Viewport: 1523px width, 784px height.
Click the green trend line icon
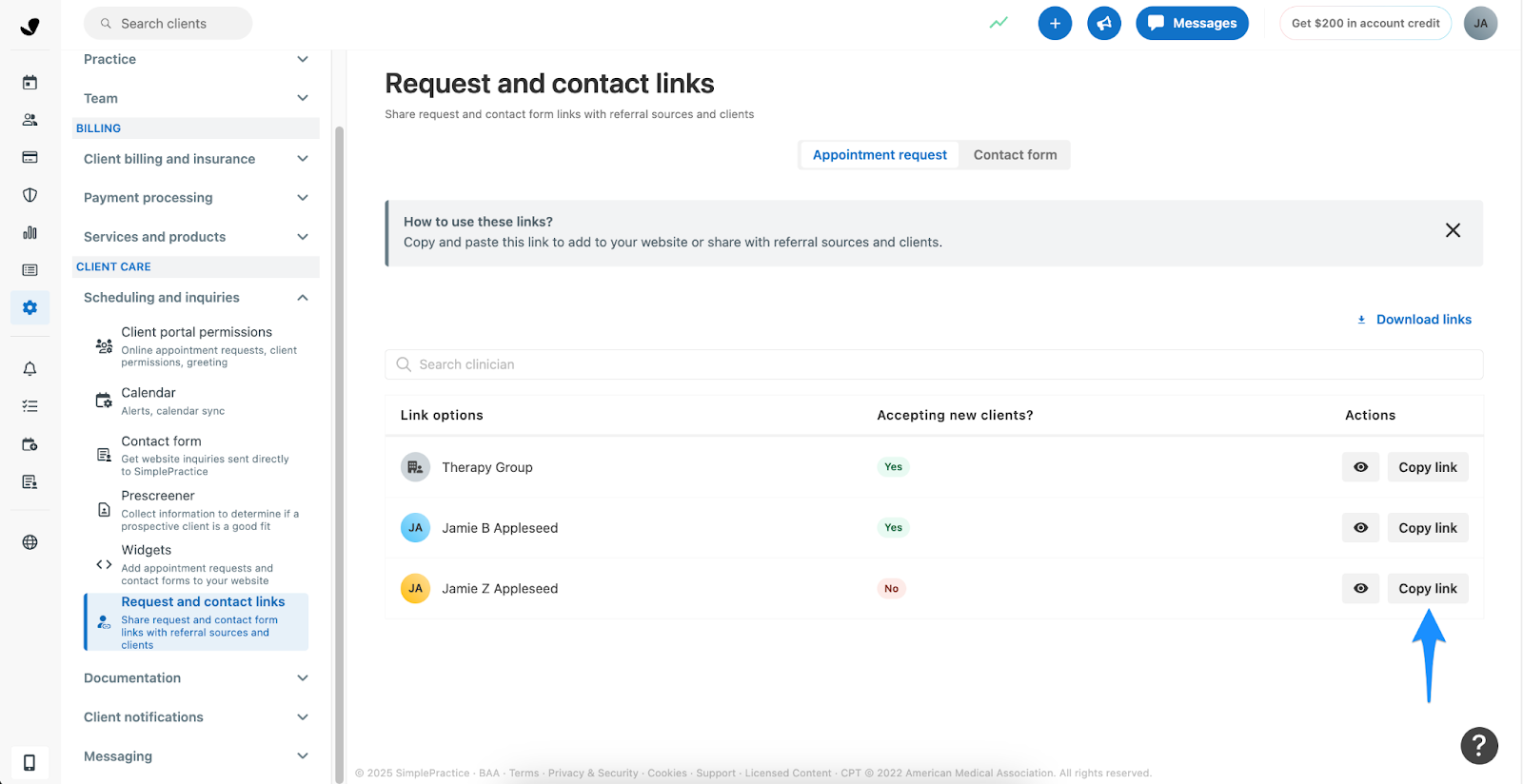(x=999, y=23)
